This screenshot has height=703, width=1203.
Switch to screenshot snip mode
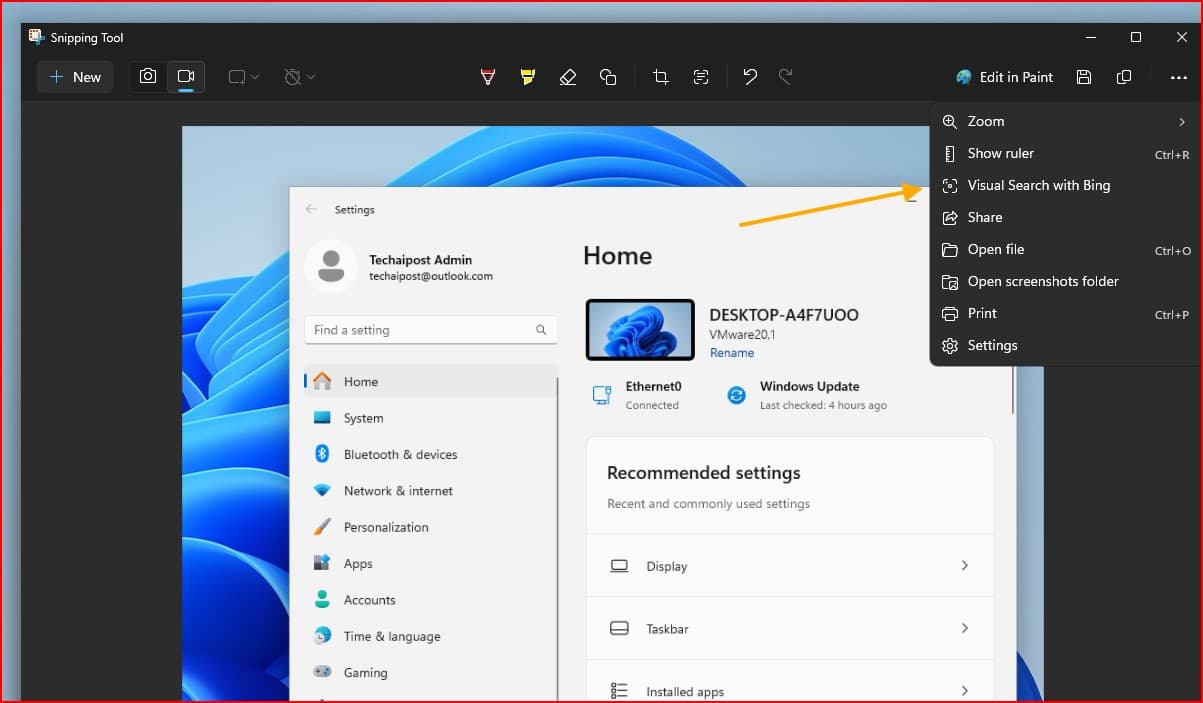148,77
